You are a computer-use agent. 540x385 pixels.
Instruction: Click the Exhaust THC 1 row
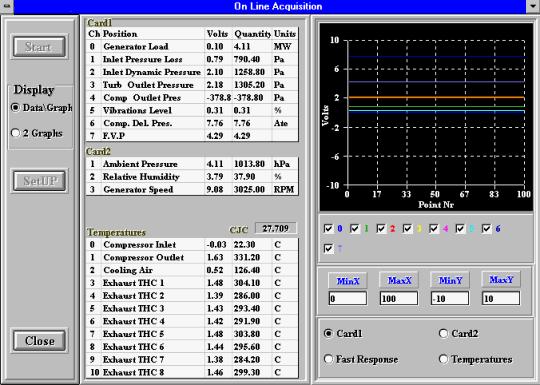click(x=192, y=283)
